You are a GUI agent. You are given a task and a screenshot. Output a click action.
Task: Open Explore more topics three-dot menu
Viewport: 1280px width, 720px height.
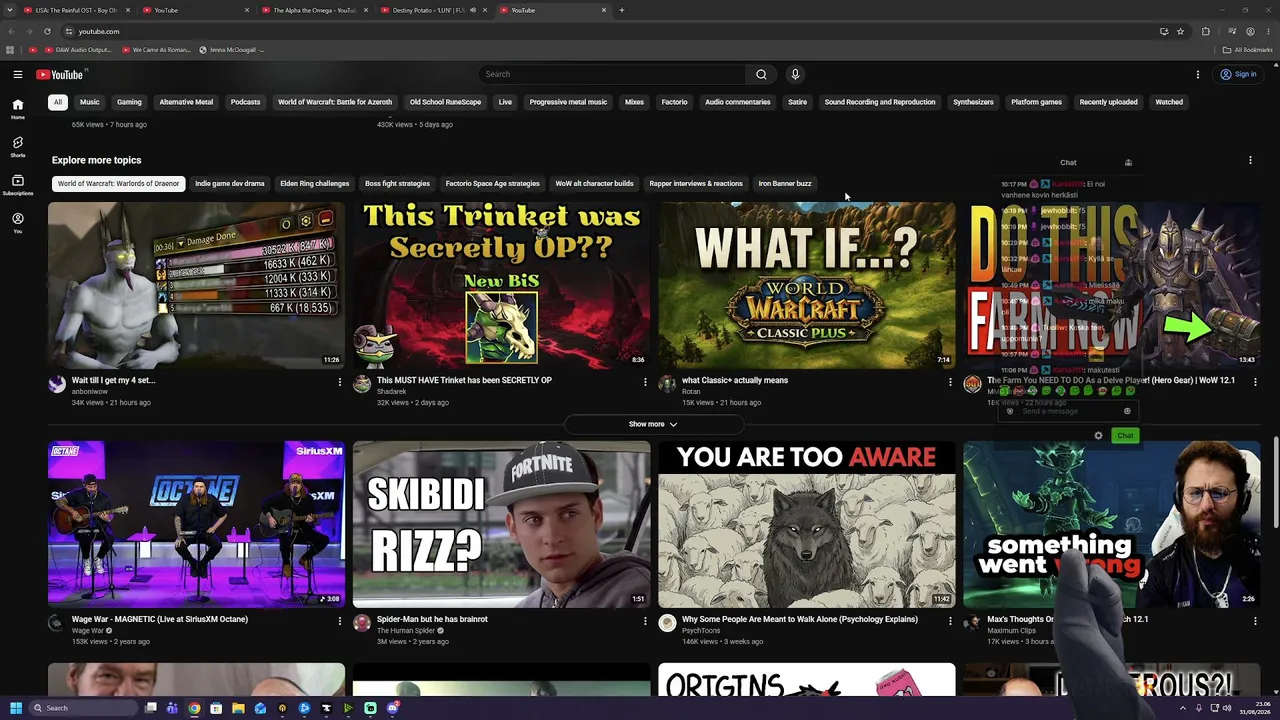coord(1250,160)
